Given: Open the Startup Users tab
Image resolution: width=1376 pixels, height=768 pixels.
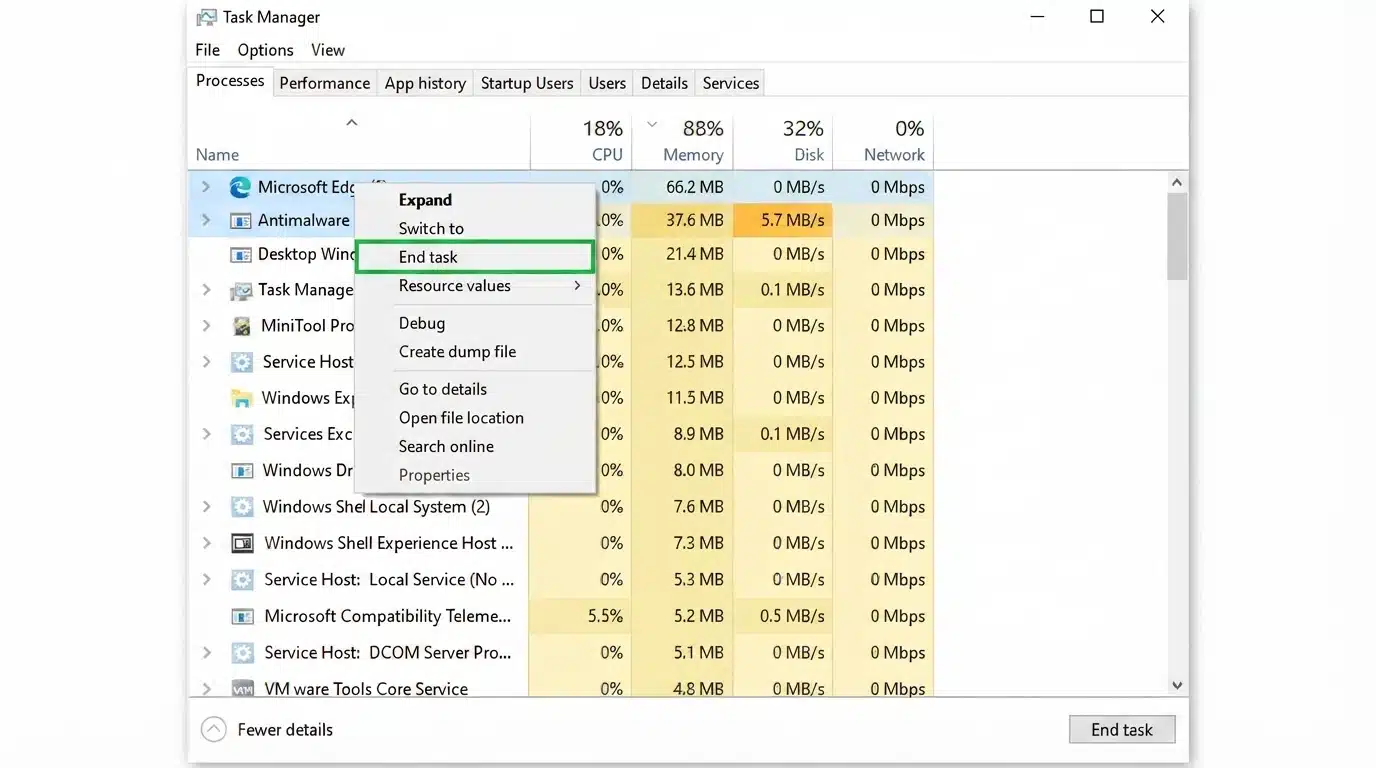Looking at the screenshot, I should point(527,83).
